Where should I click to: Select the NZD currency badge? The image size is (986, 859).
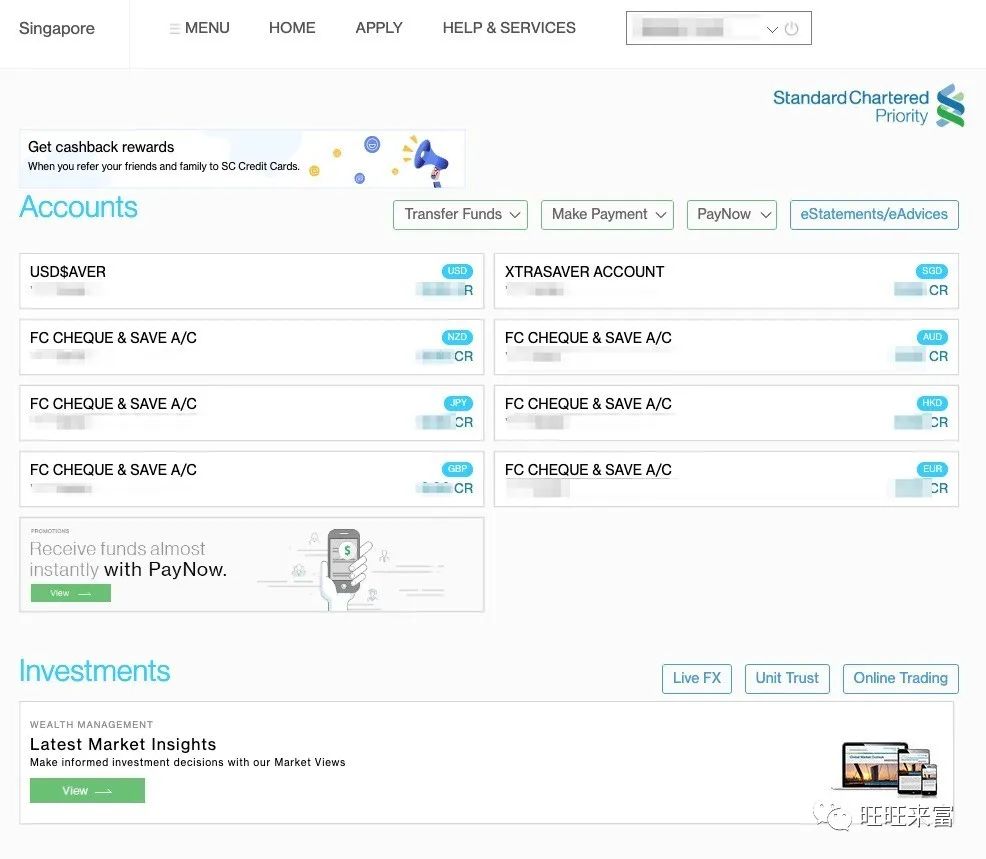pos(457,337)
